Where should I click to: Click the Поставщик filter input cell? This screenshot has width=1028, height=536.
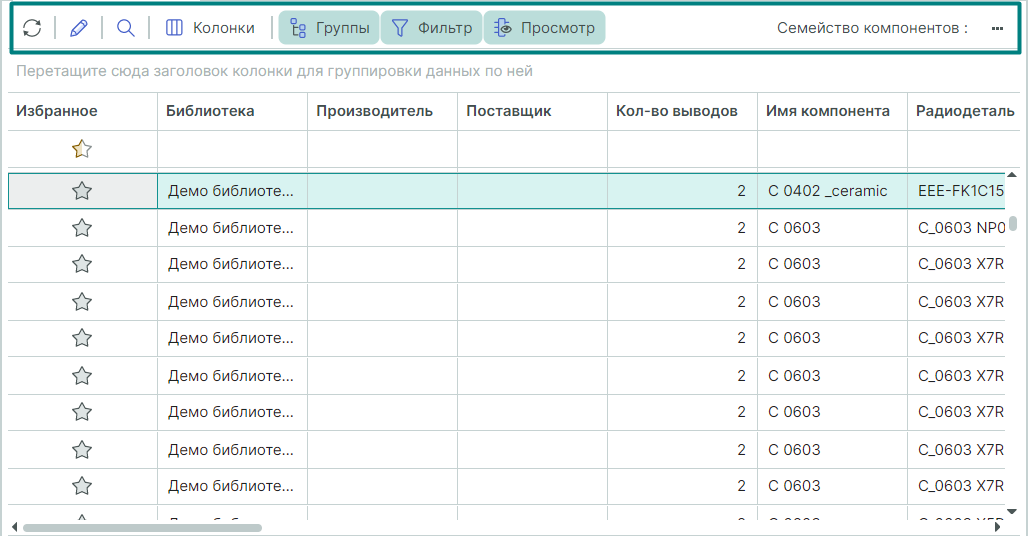[532, 149]
